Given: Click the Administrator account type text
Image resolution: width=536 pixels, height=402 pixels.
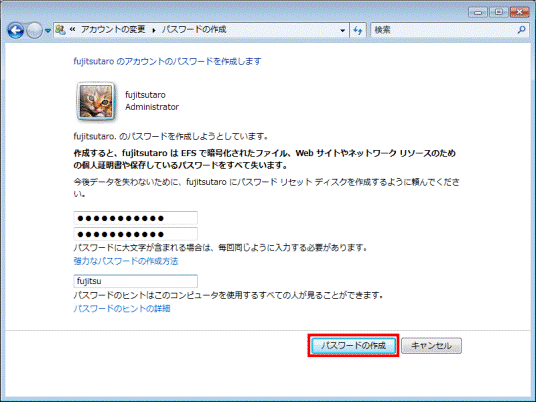Looking at the screenshot, I should pos(152,107).
